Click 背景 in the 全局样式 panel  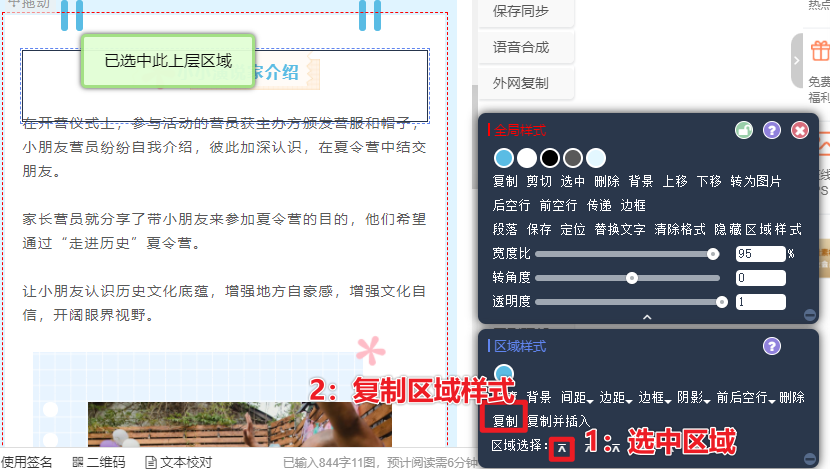pyautogui.click(x=640, y=182)
